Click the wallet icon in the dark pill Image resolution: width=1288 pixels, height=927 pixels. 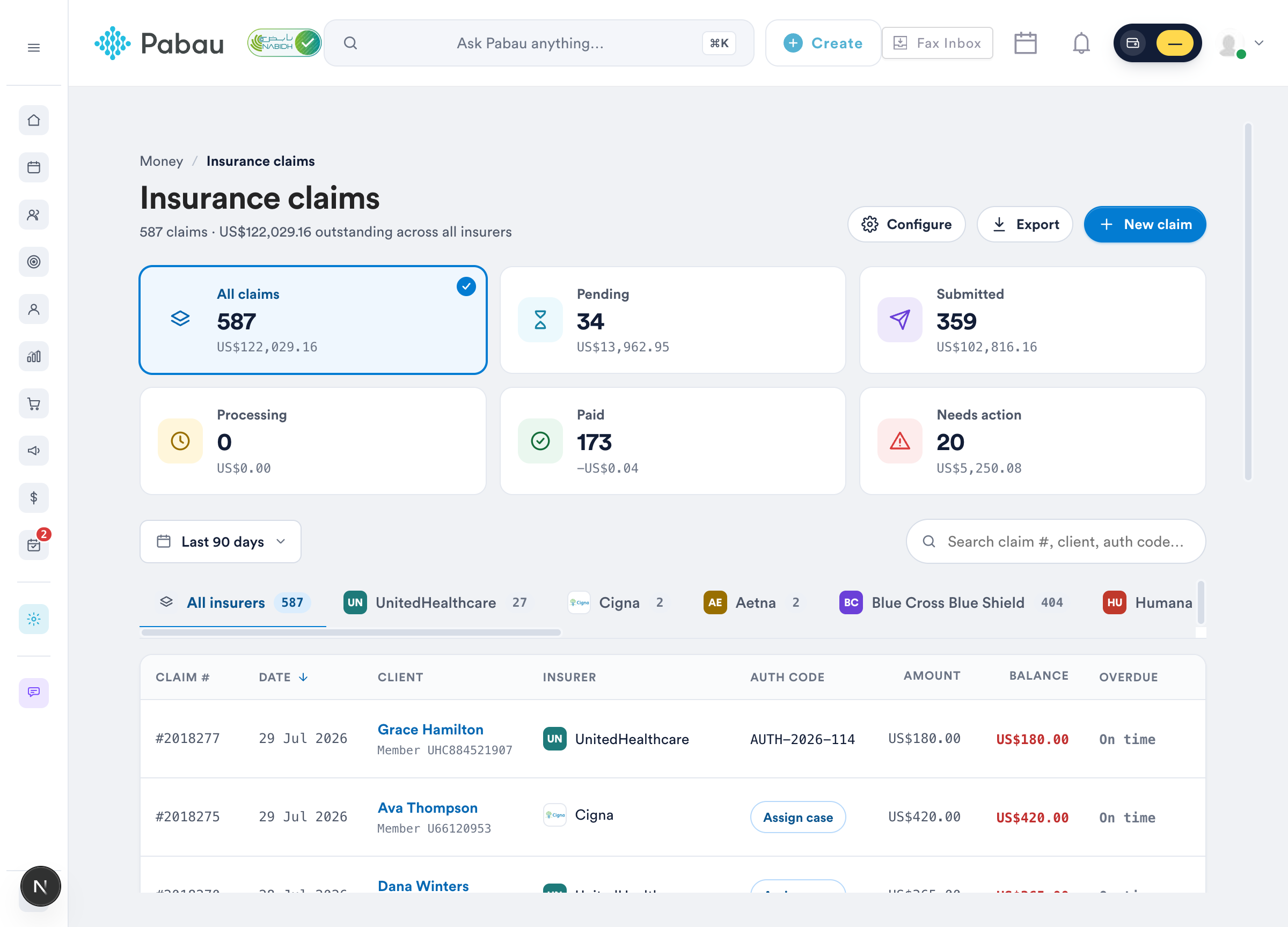click(1132, 43)
